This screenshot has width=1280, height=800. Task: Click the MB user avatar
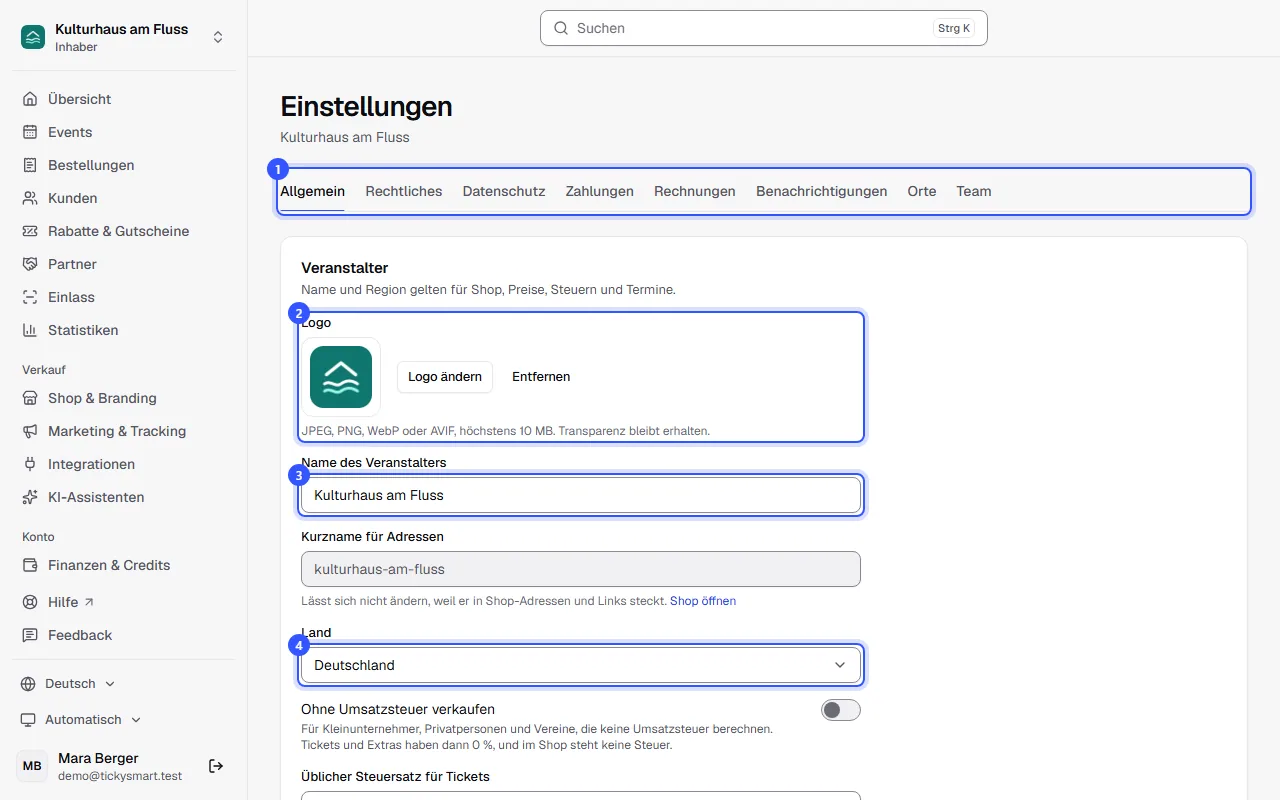[32, 766]
